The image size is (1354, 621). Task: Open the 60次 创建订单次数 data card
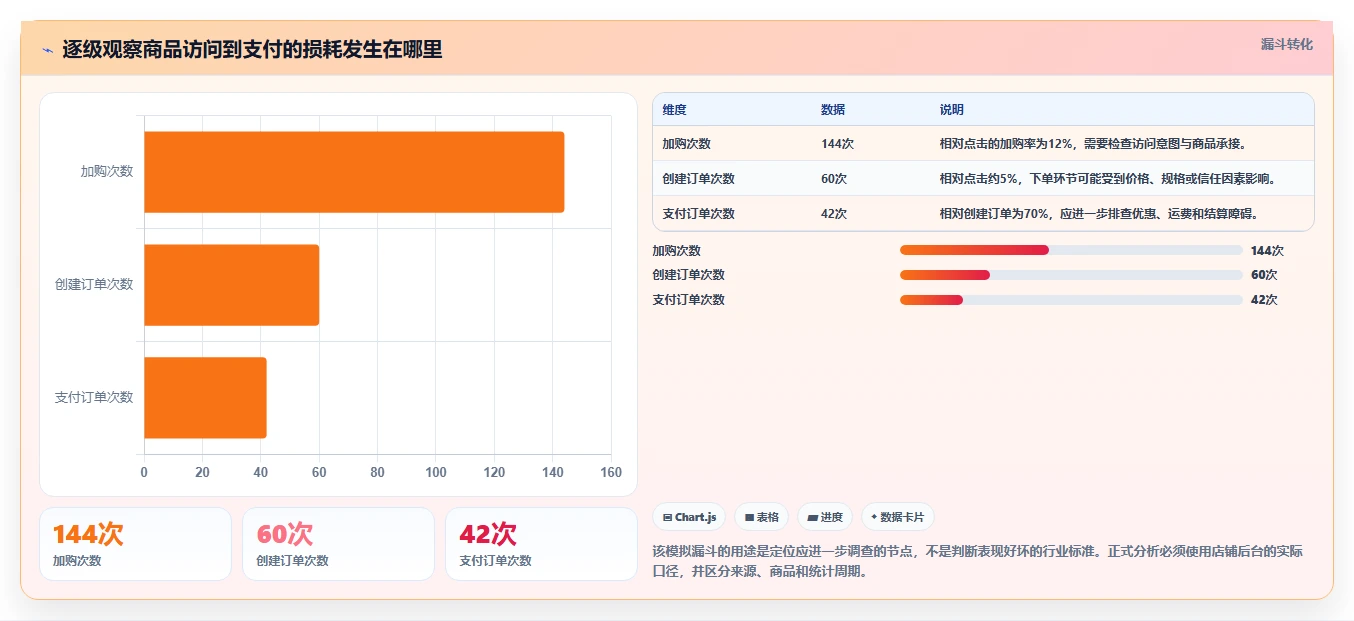tap(338, 544)
